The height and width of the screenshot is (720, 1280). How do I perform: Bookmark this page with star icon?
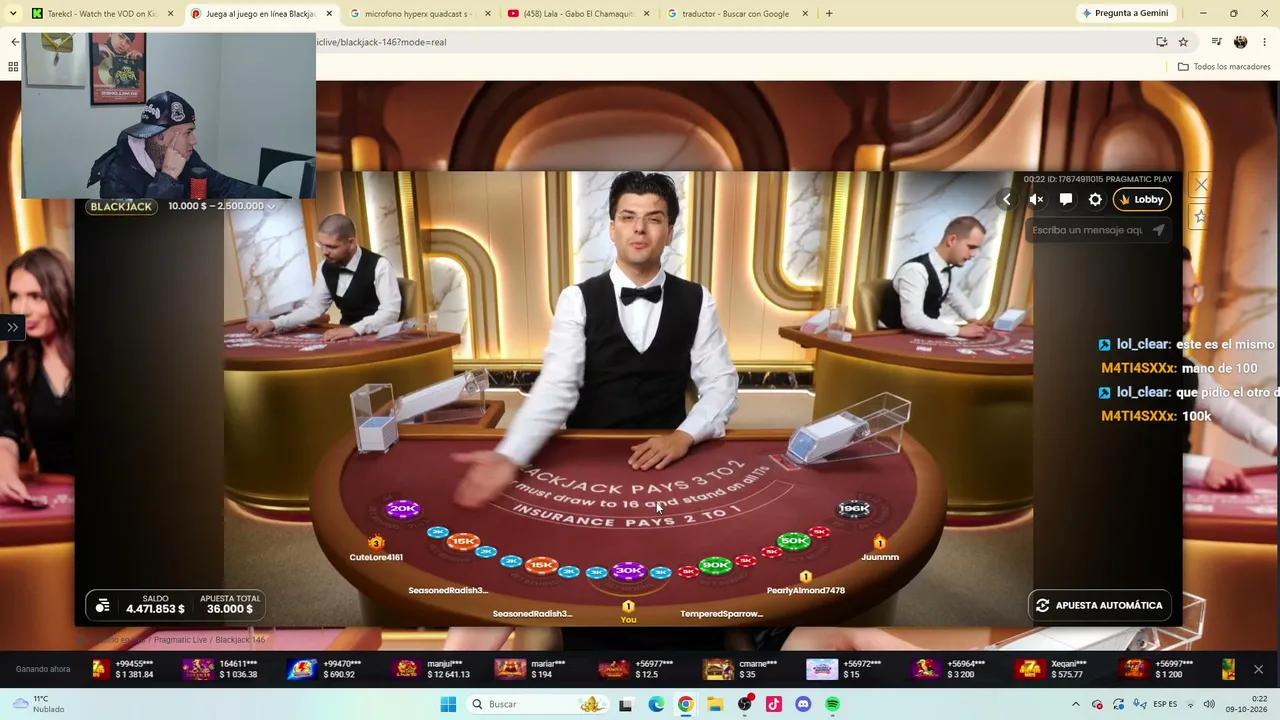coord(1183,42)
